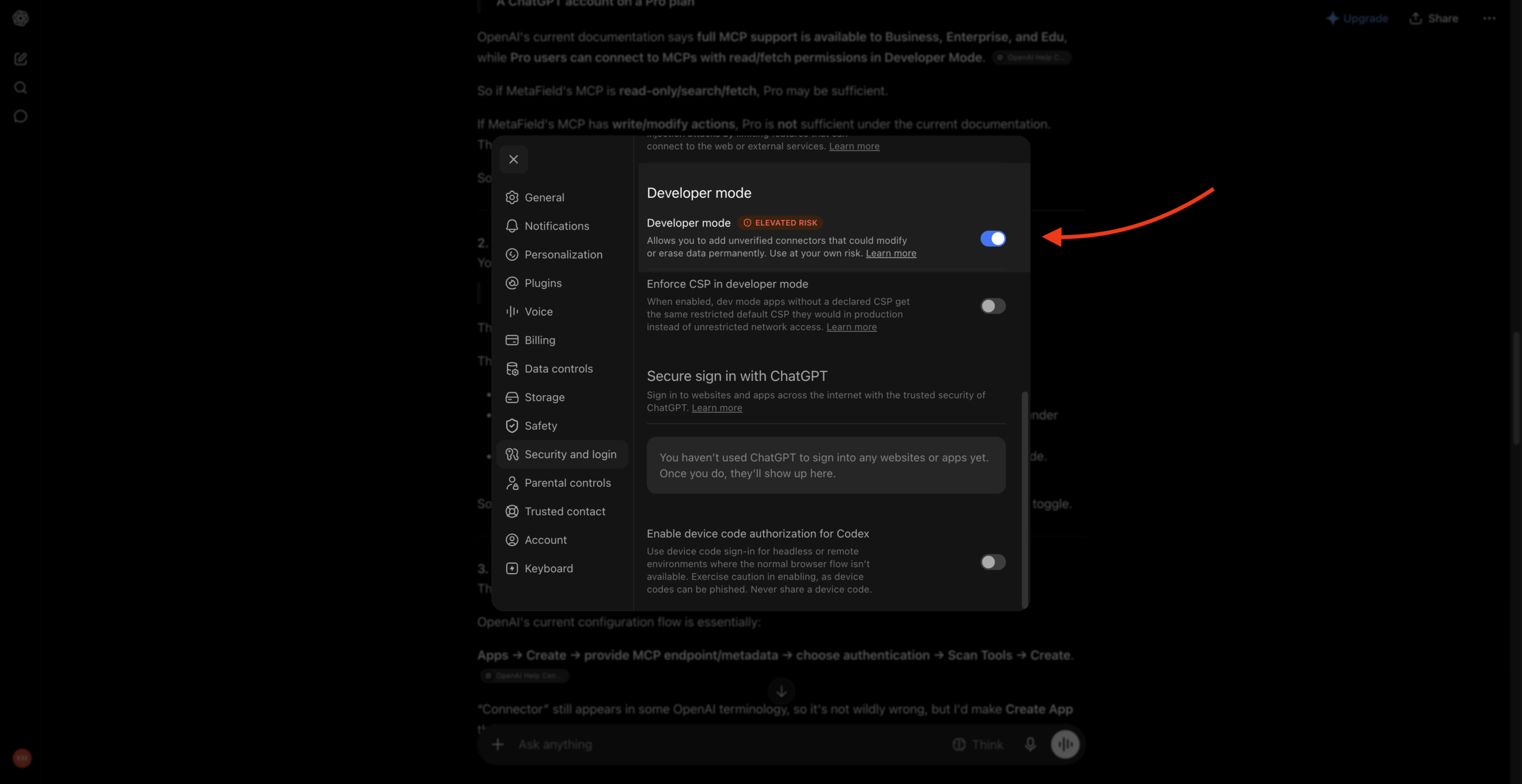Screen dimensions: 1522x784
Task: Switch to the Notifications settings tab
Action: [562, 226]
